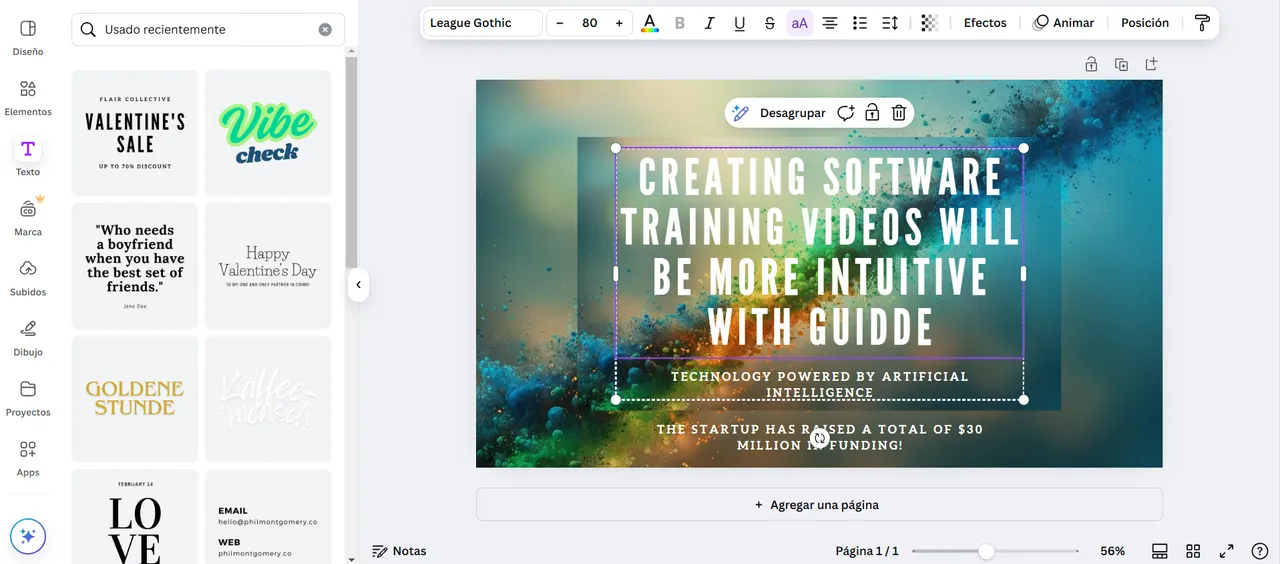Add a comment on selected element

tap(846, 113)
